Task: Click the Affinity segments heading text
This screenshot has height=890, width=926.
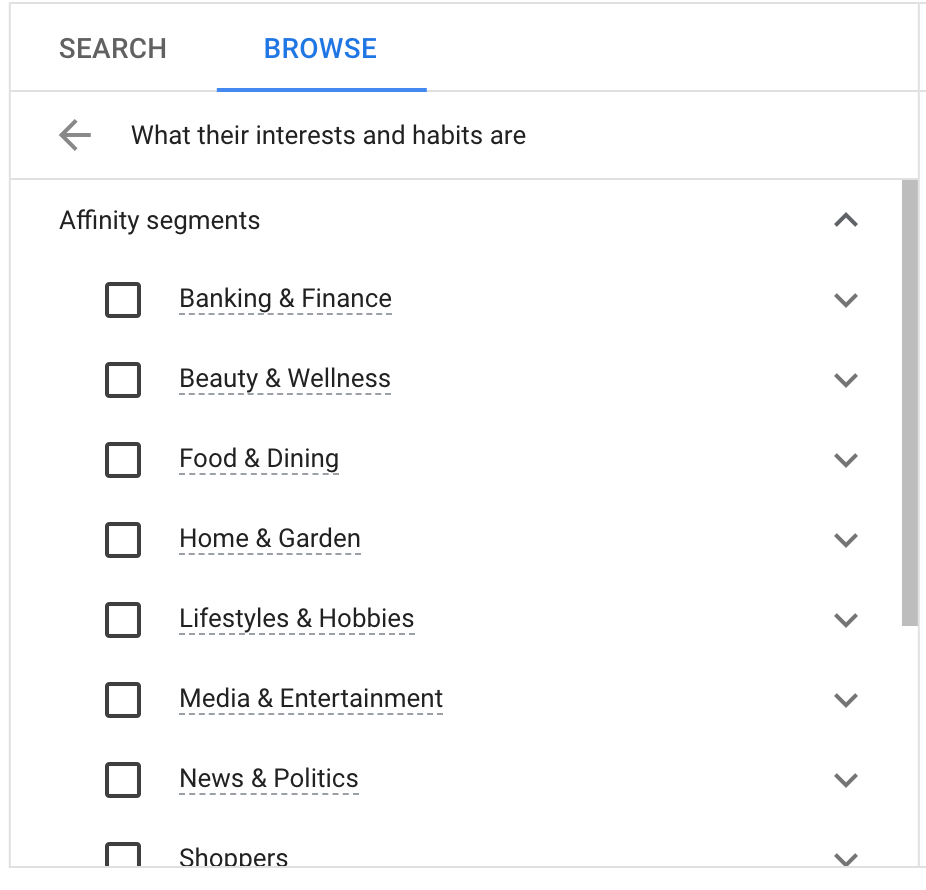Action: tap(160, 220)
